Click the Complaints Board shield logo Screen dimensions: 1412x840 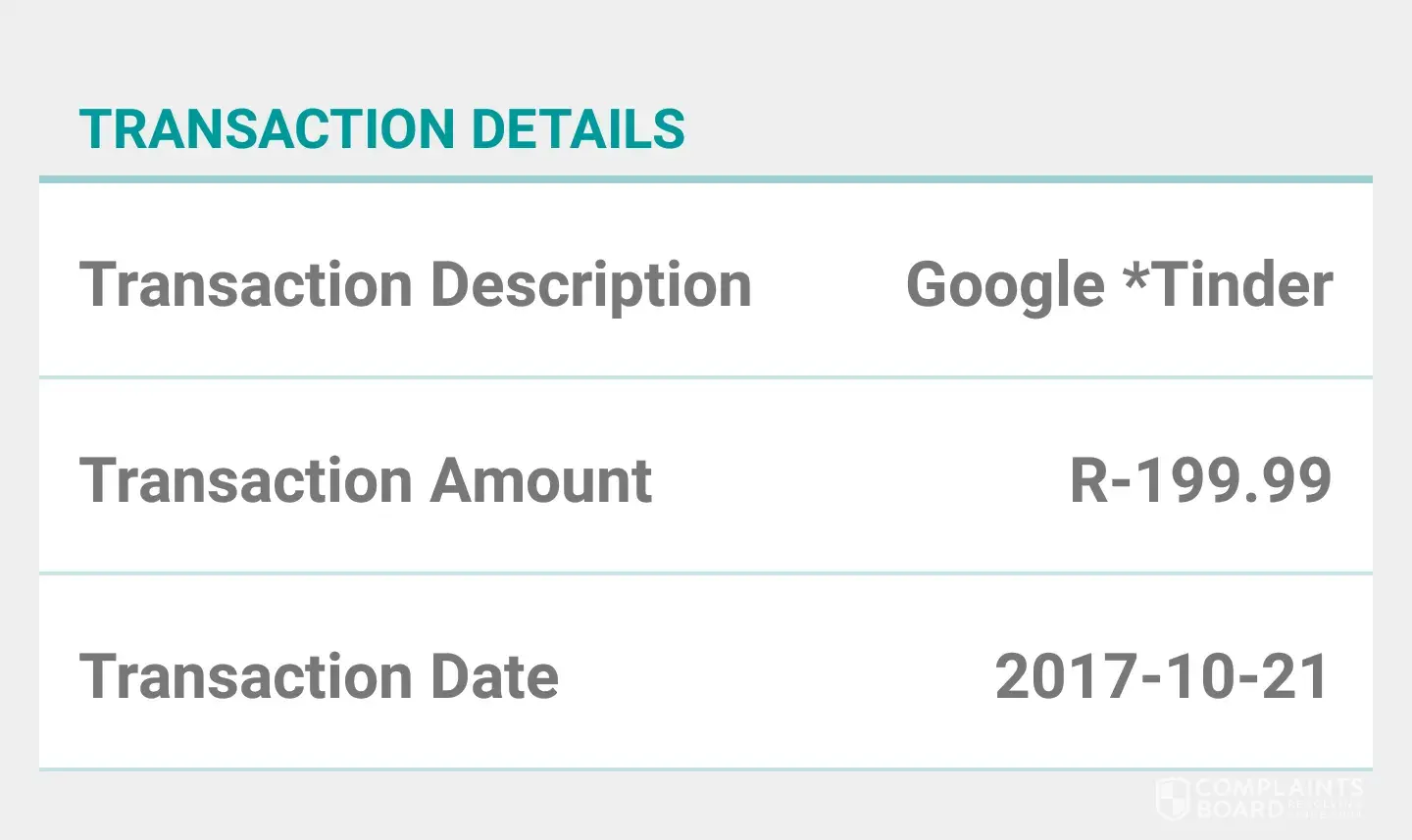coord(1172,798)
